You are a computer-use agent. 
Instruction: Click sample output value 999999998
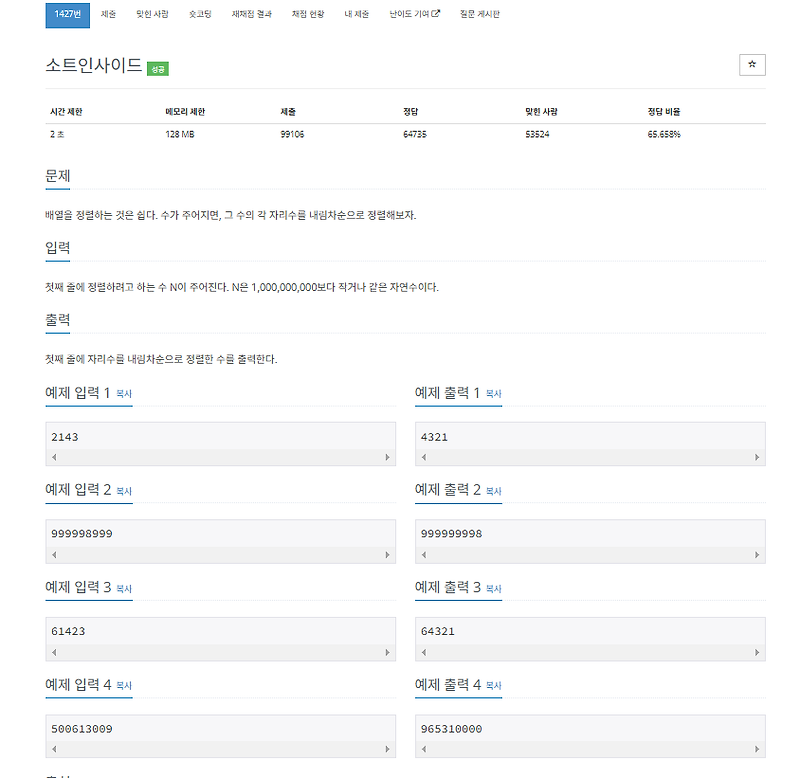(x=451, y=534)
